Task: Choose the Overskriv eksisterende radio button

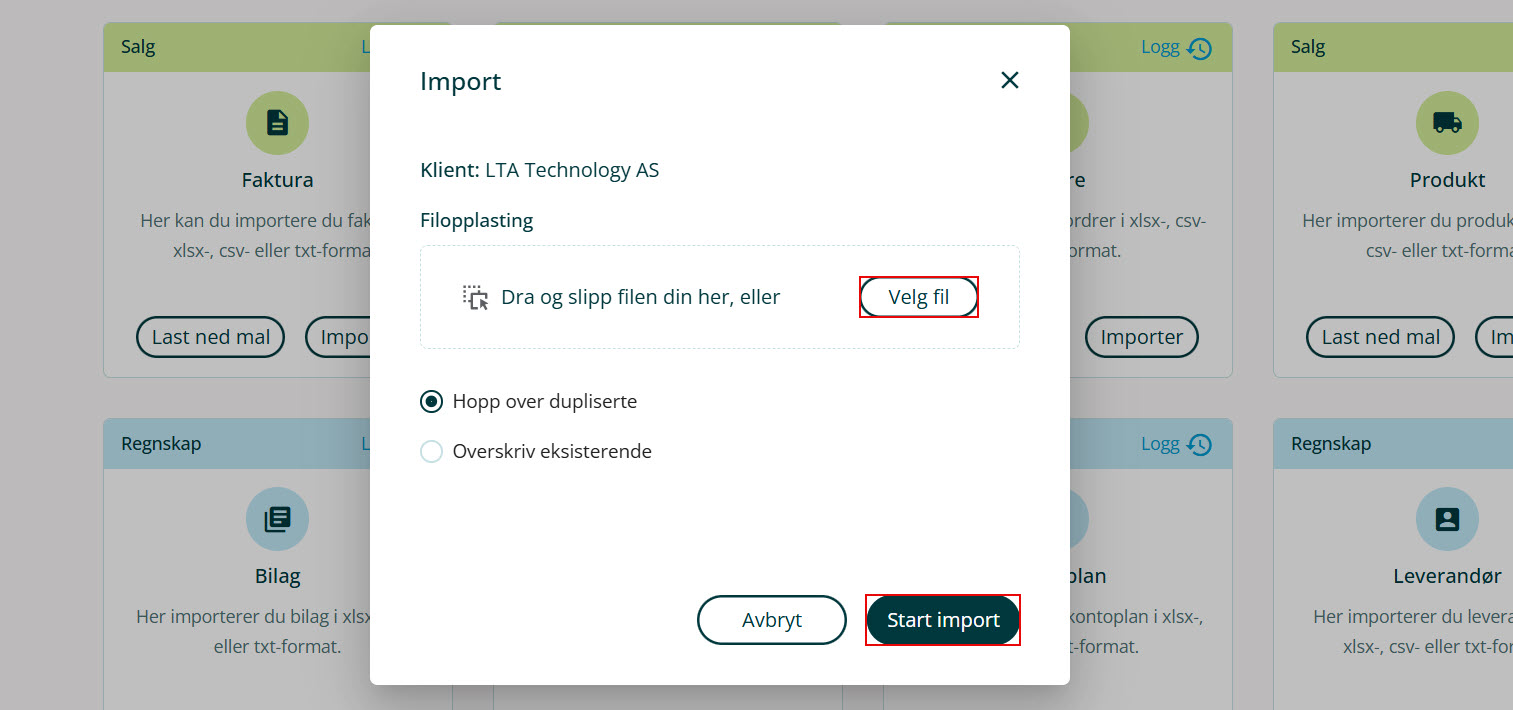Action: click(x=431, y=452)
